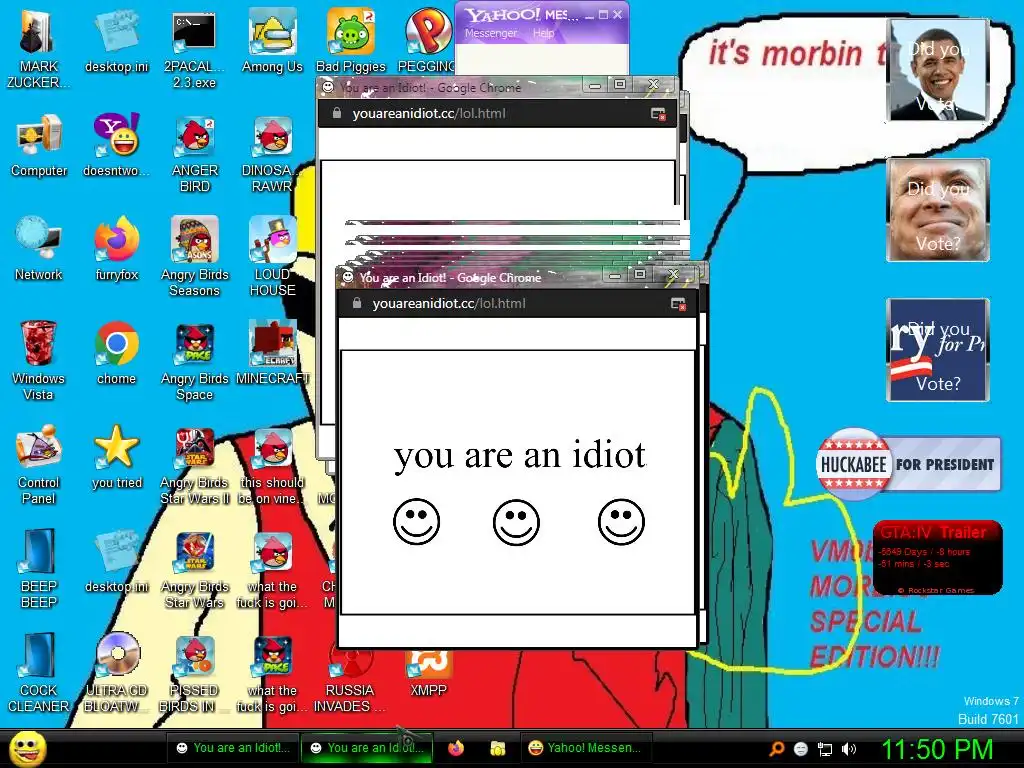
Task: Open the LOUD HOUSE shortcut
Action: tap(272, 256)
